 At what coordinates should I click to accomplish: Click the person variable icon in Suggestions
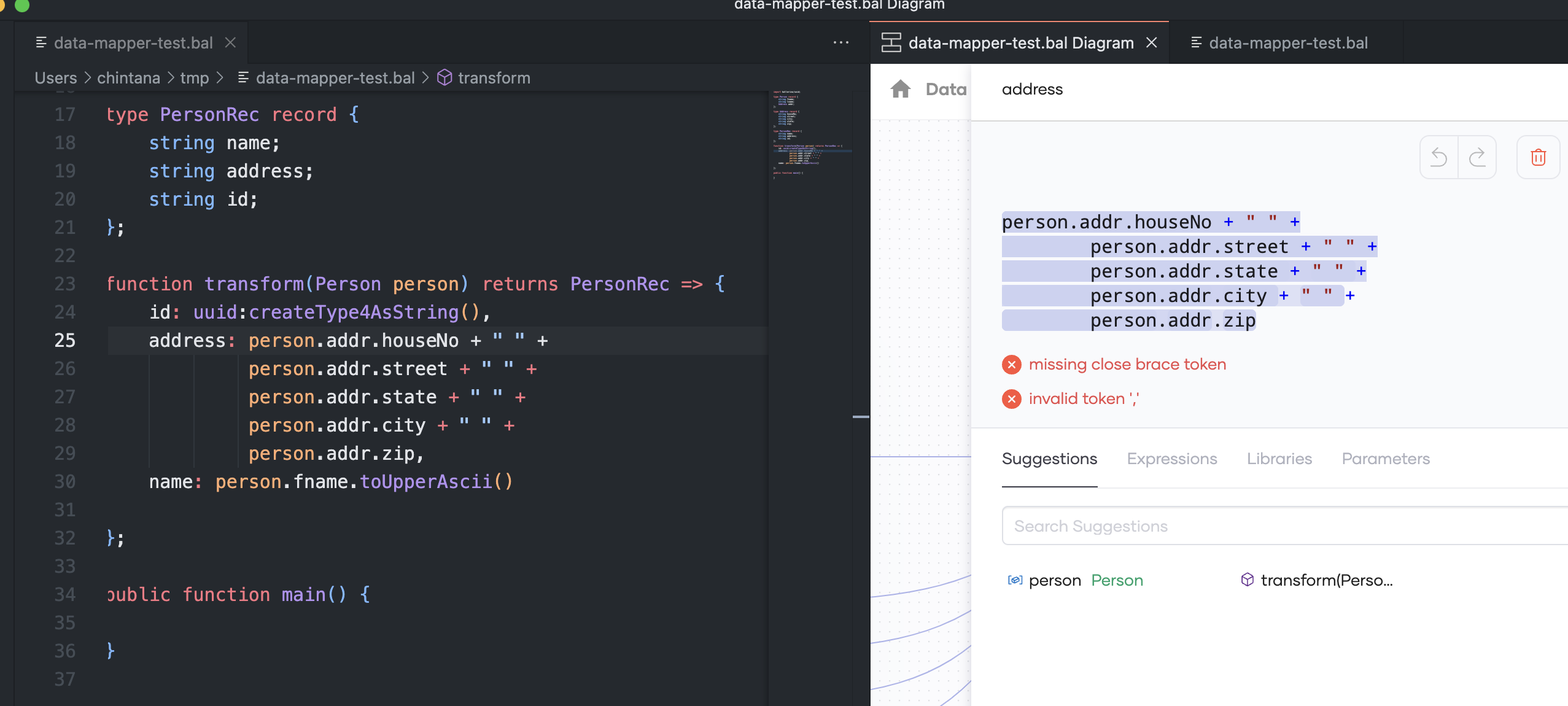pos(1016,580)
